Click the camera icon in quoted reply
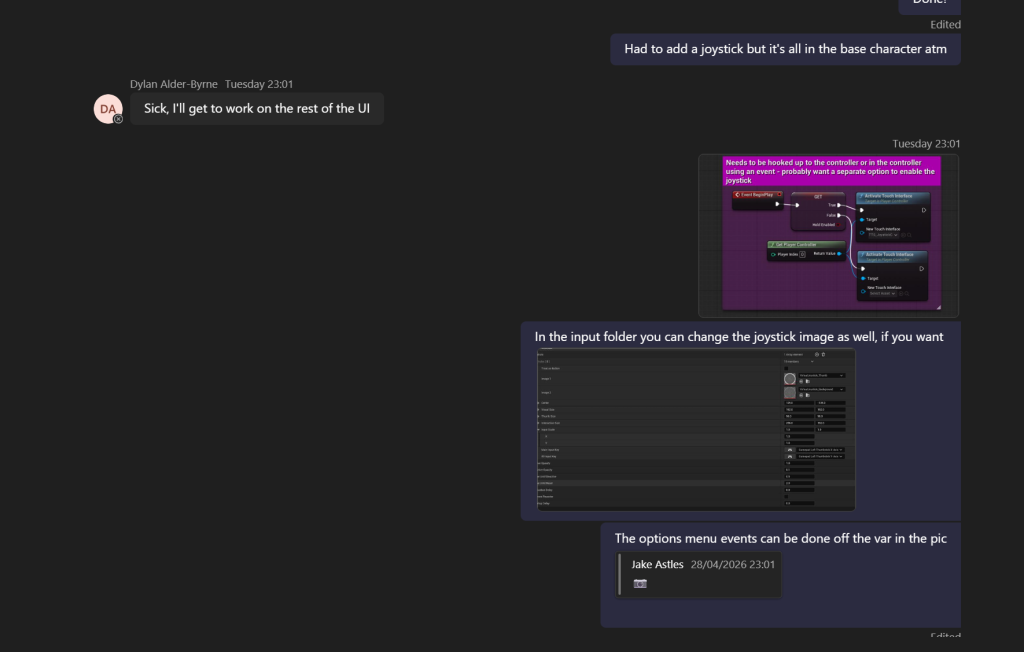 (640, 583)
